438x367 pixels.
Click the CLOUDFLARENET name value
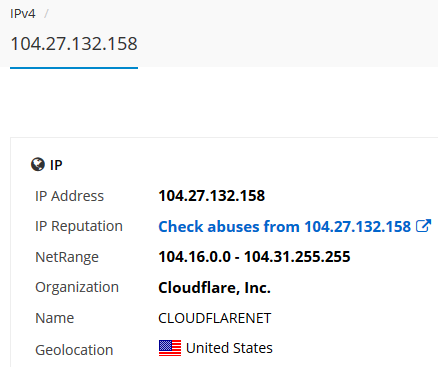[215, 318]
